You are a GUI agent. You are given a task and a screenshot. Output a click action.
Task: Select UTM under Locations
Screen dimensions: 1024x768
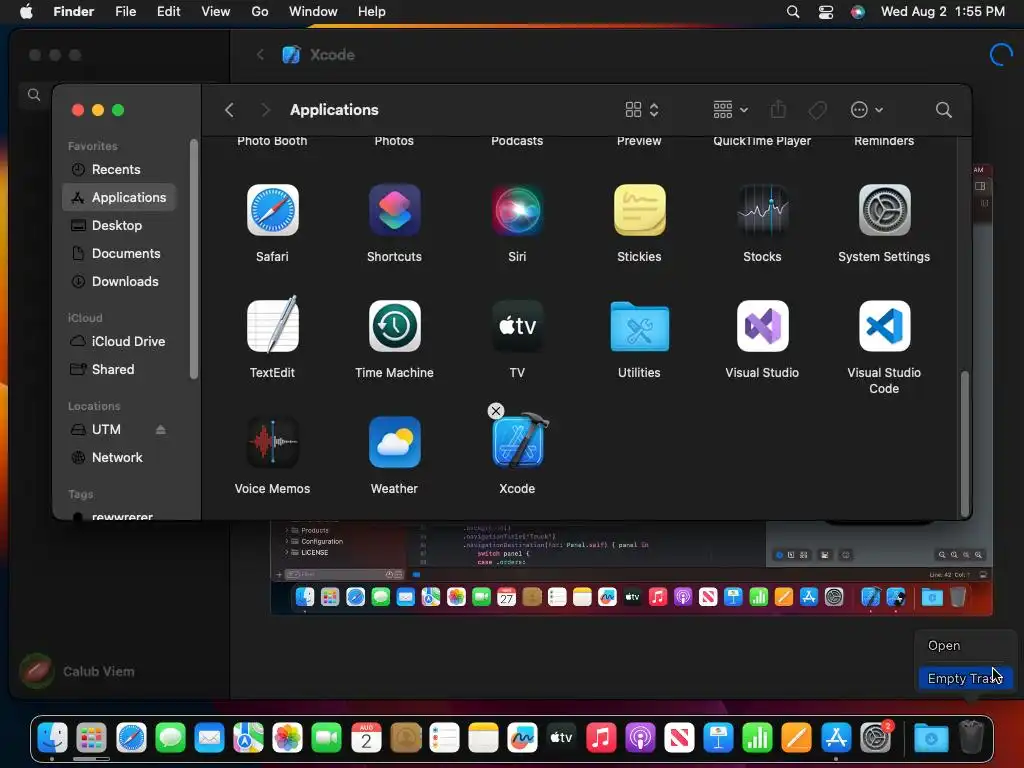point(108,429)
